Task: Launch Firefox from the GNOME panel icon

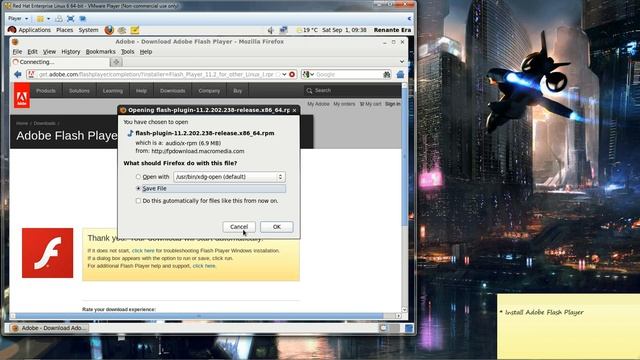Action: tap(109, 30)
